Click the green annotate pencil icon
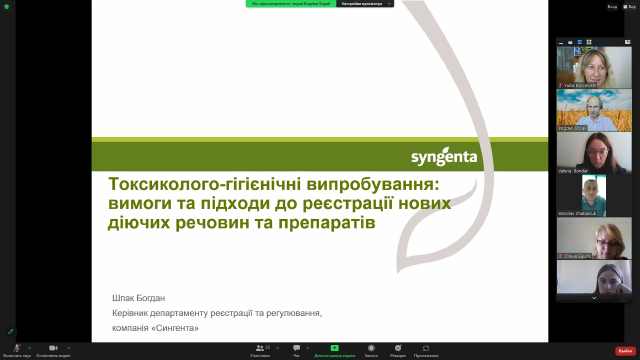The height and width of the screenshot is (360, 640). (11, 331)
